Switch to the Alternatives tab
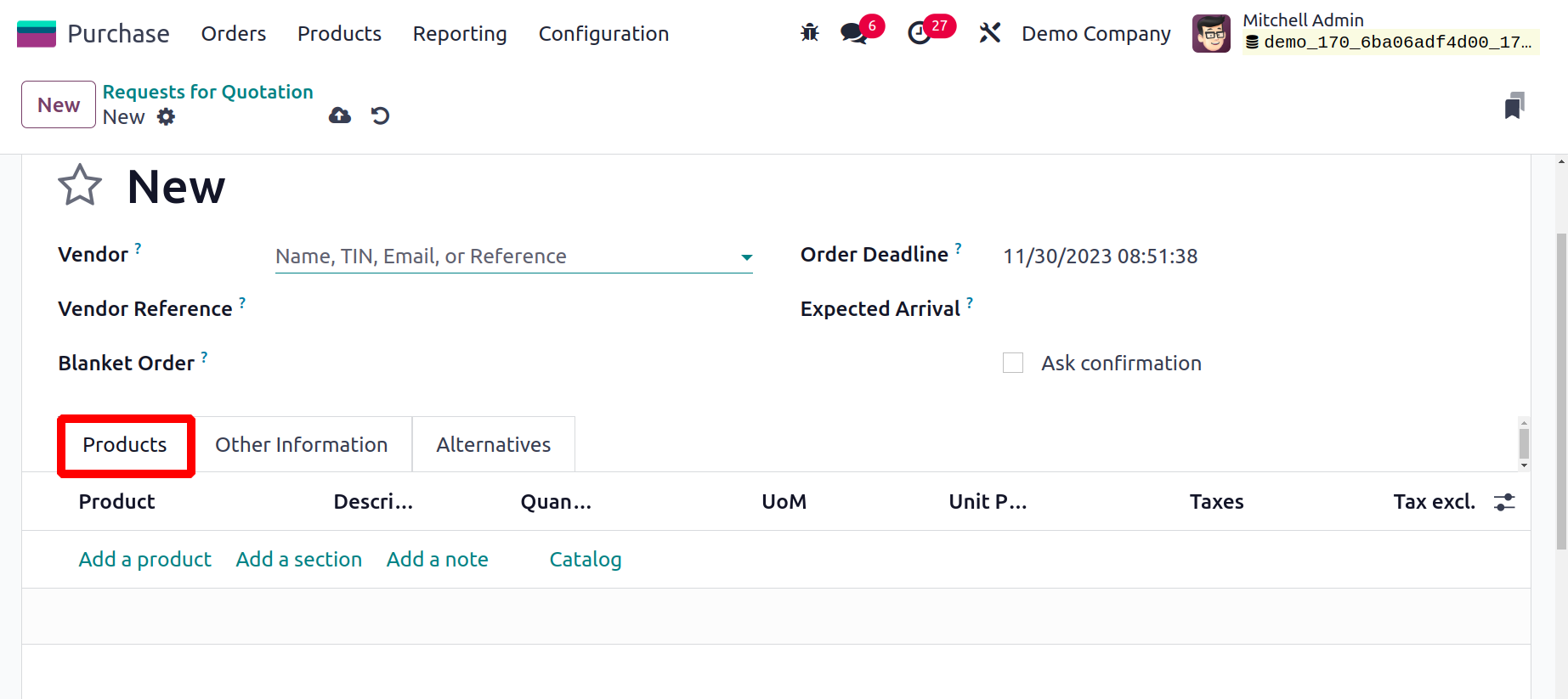 pos(493,444)
